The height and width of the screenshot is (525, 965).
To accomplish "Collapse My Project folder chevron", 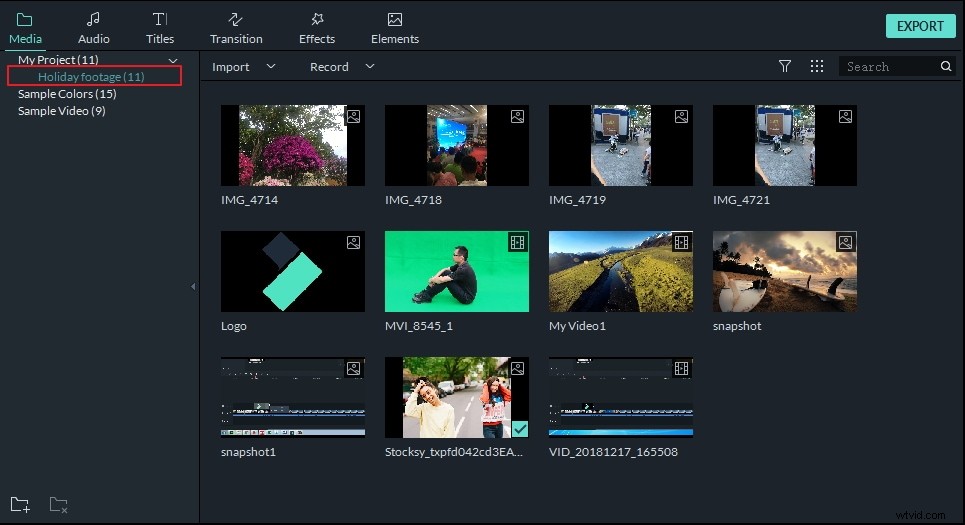I will [173, 60].
